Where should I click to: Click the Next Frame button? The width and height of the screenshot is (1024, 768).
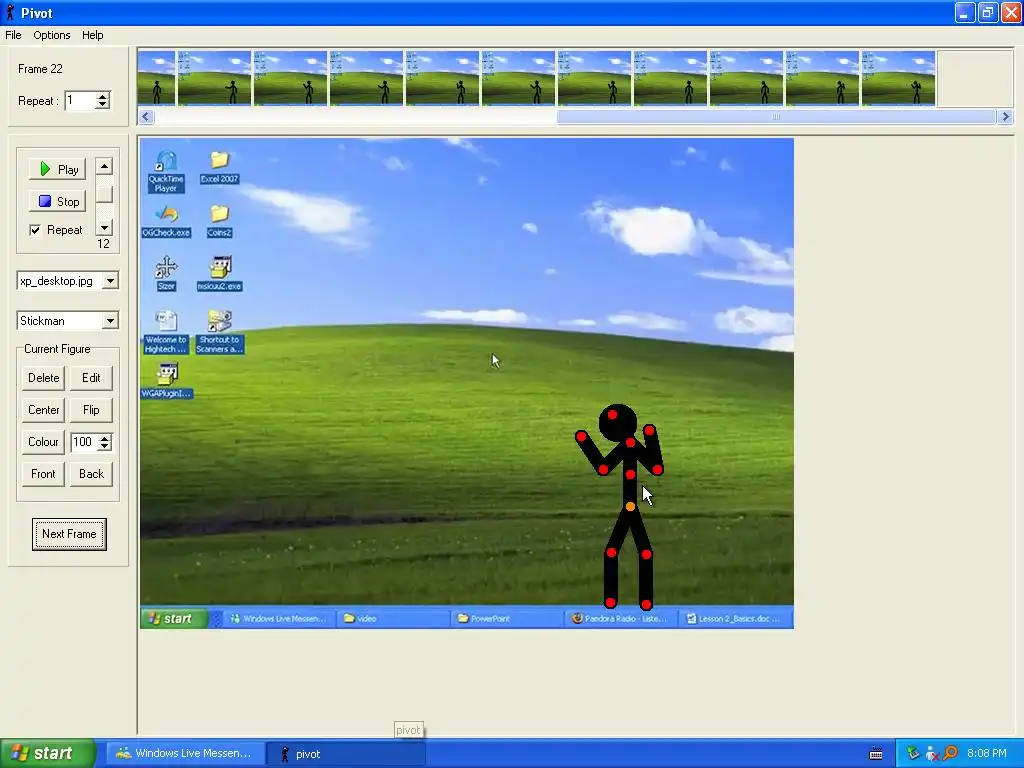tap(69, 534)
